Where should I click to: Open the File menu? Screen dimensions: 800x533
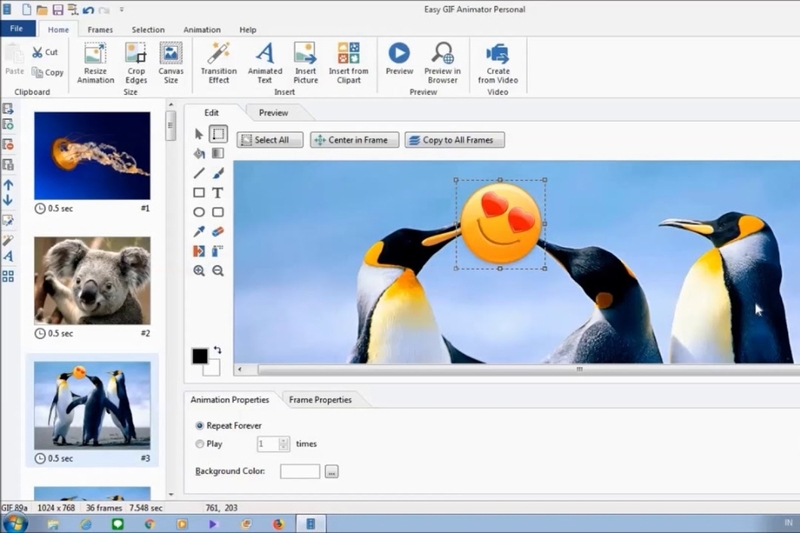pos(17,29)
